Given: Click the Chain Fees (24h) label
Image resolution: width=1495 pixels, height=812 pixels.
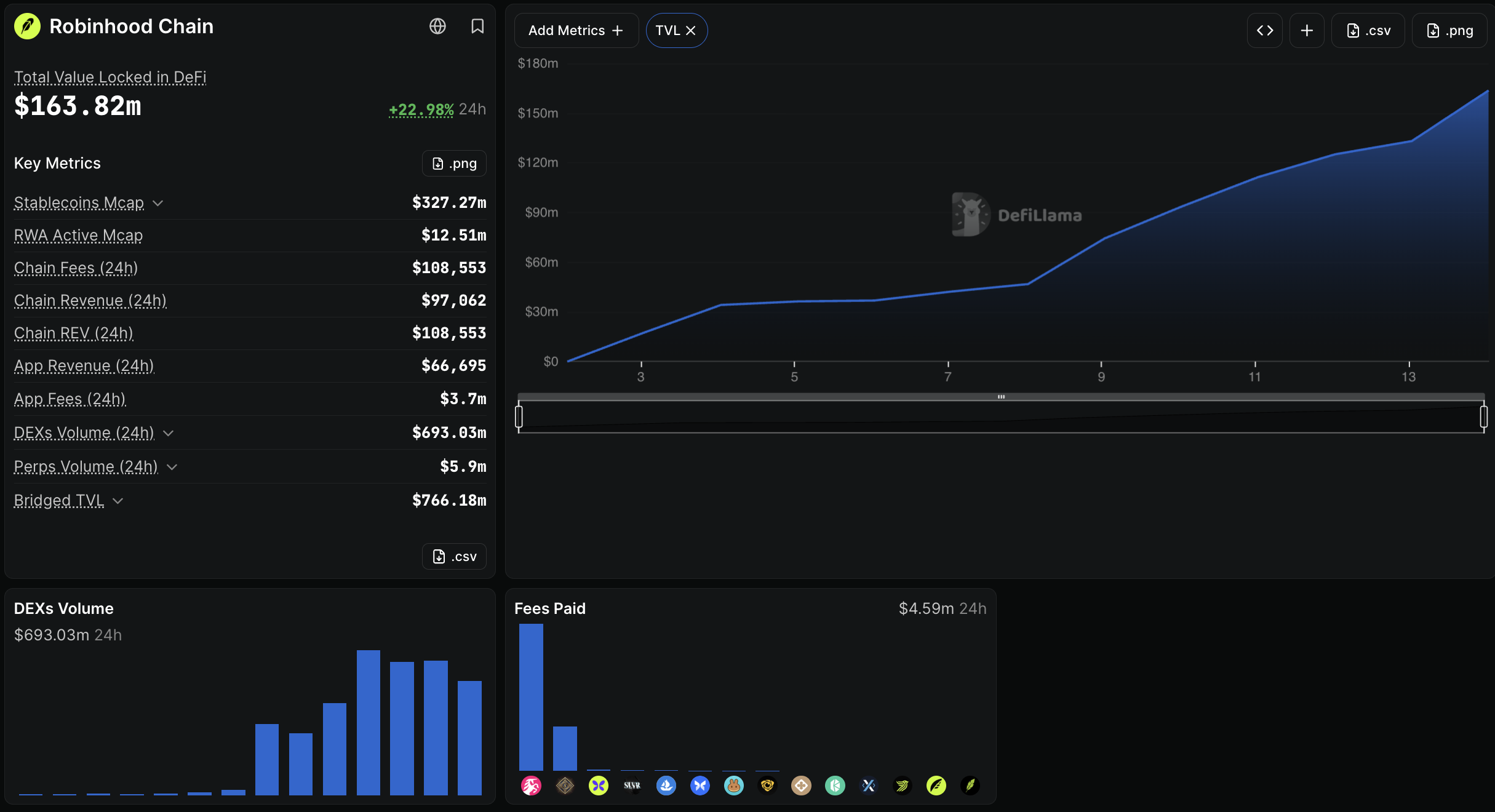Looking at the screenshot, I should pyautogui.click(x=76, y=268).
